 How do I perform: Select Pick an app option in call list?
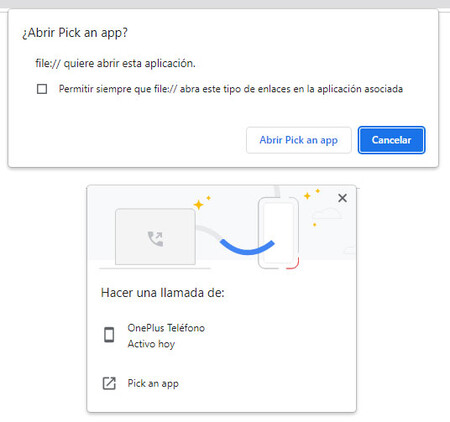click(221, 383)
